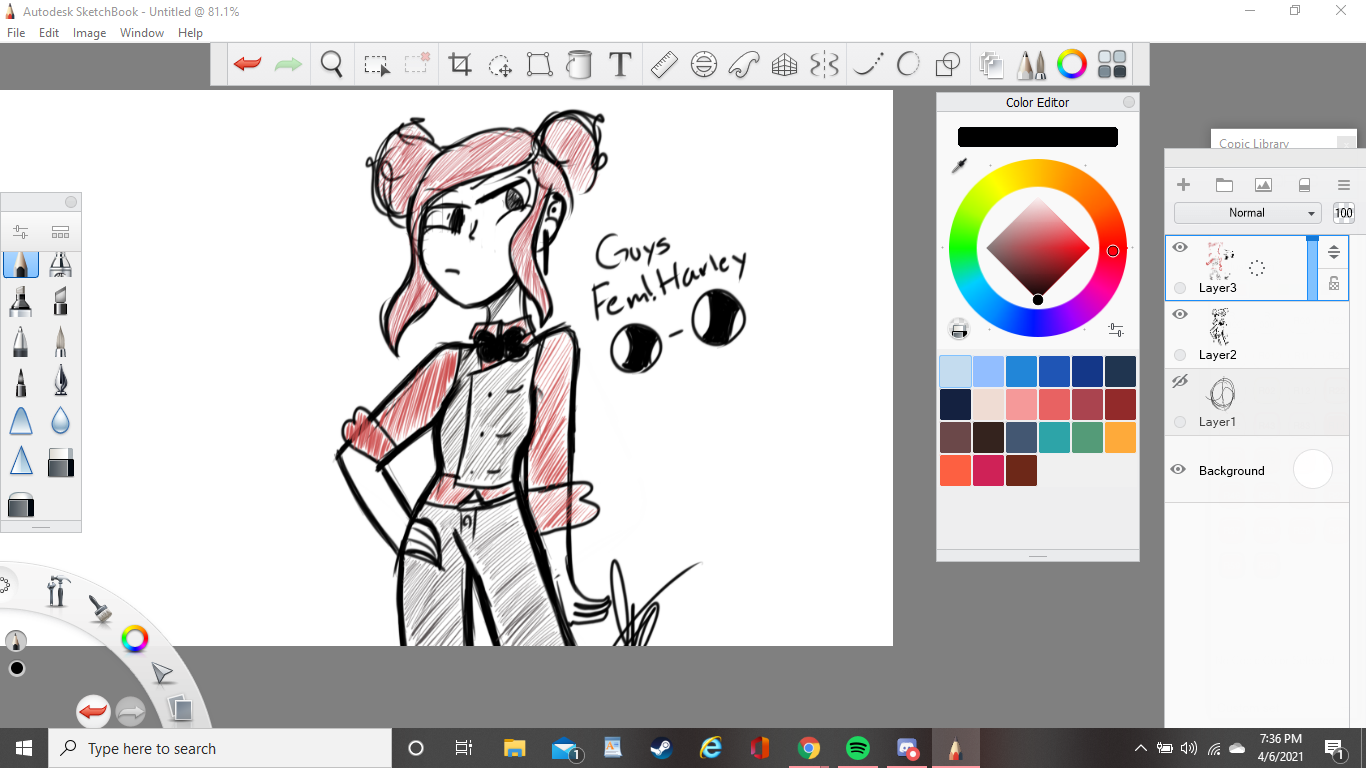Image resolution: width=1366 pixels, height=768 pixels.
Task: Open Spotify from the taskbar
Action: 858,748
